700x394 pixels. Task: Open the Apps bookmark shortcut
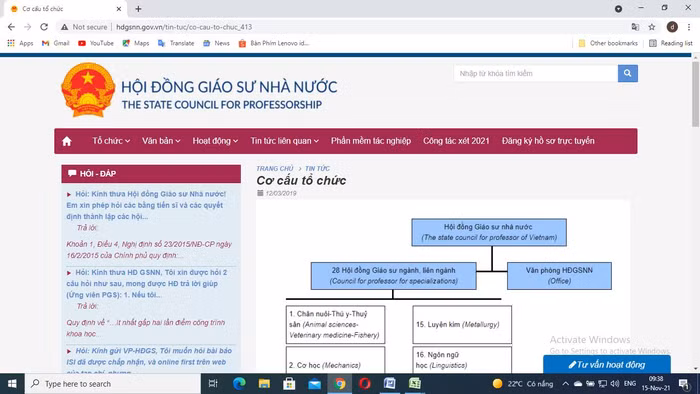coord(20,43)
